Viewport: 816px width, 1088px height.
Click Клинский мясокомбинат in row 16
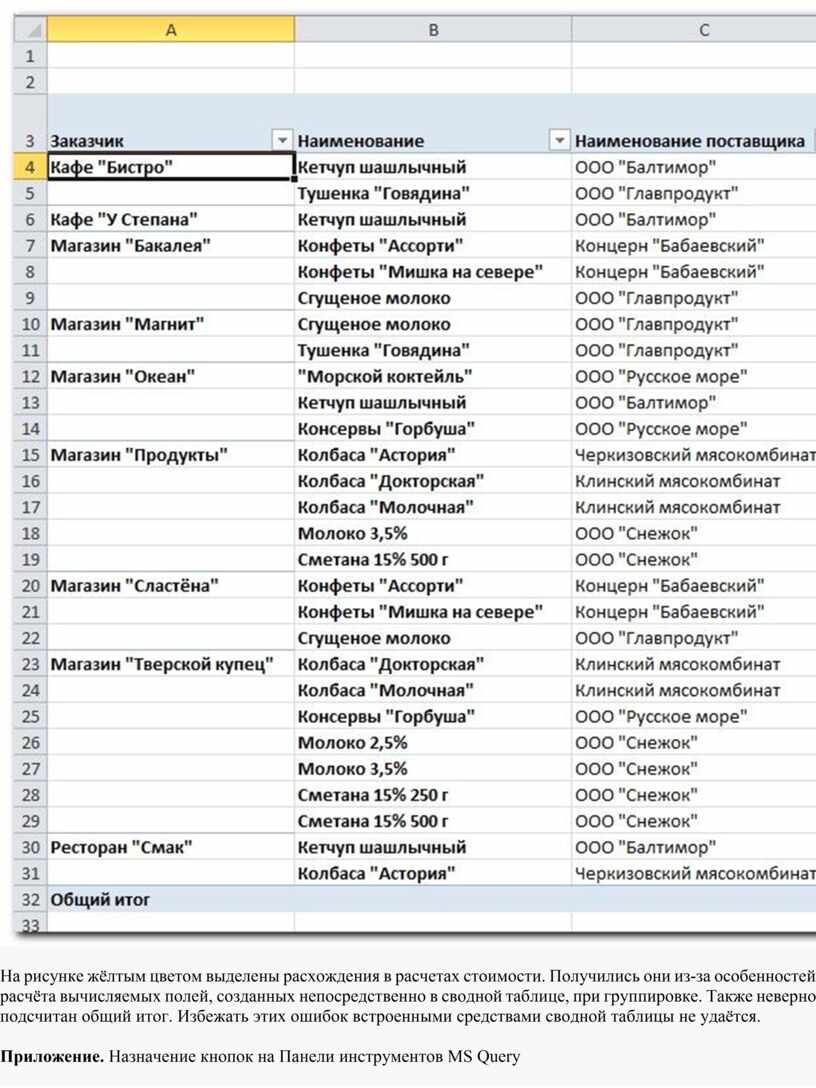[694, 481]
